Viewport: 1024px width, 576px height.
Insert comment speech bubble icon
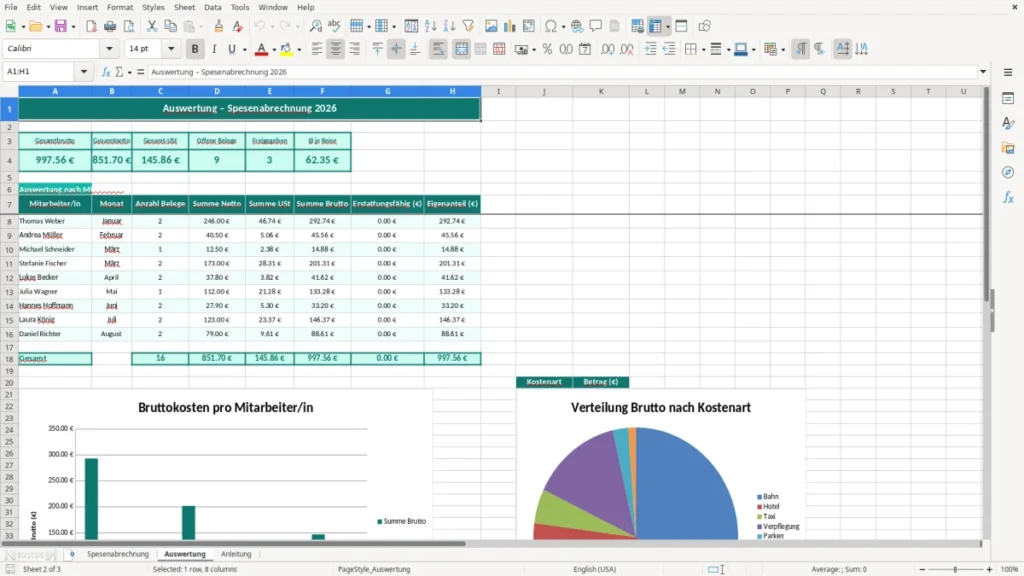pyautogui.click(x=596, y=26)
